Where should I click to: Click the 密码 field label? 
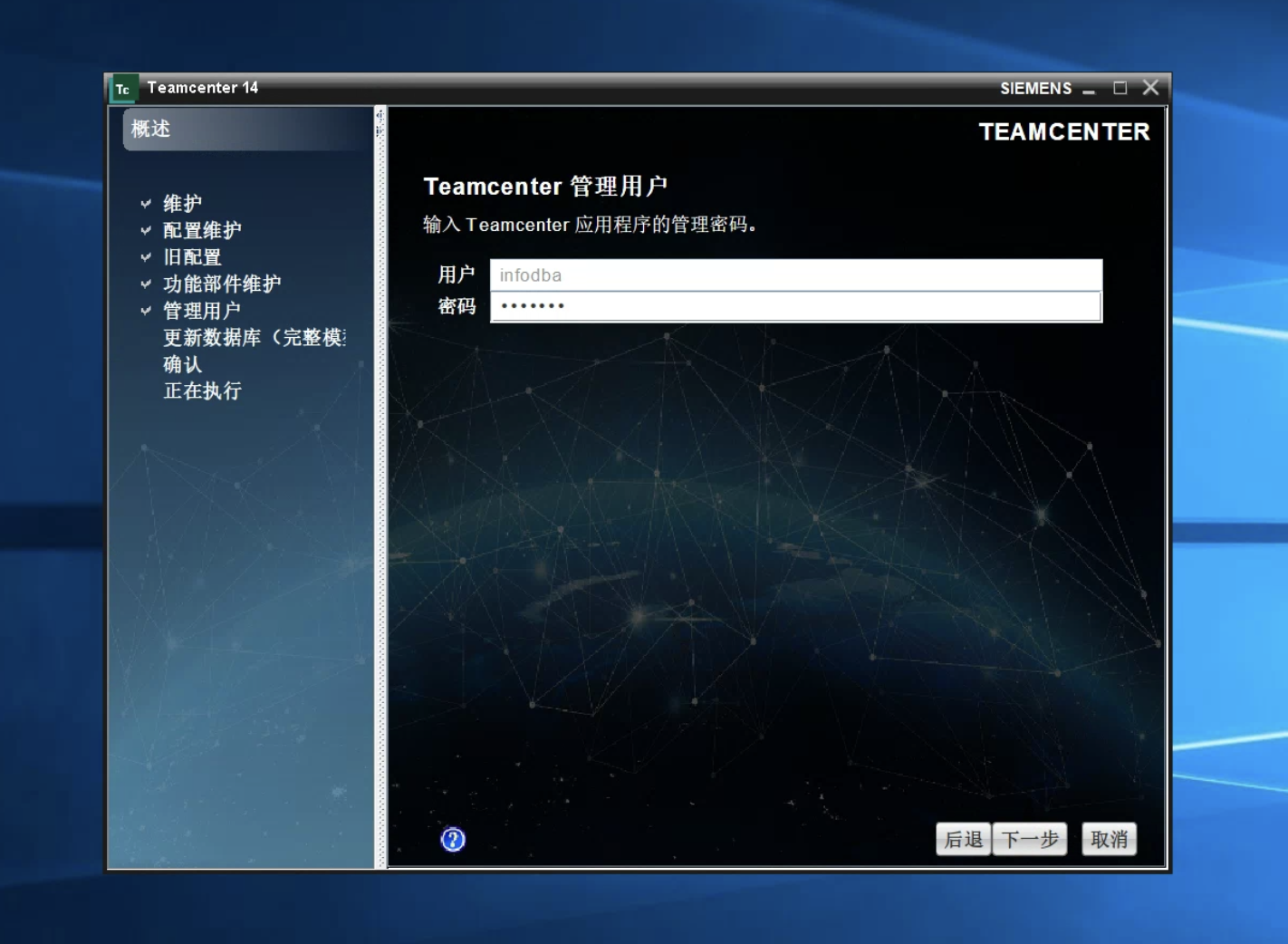pyautogui.click(x=456, y=306)
